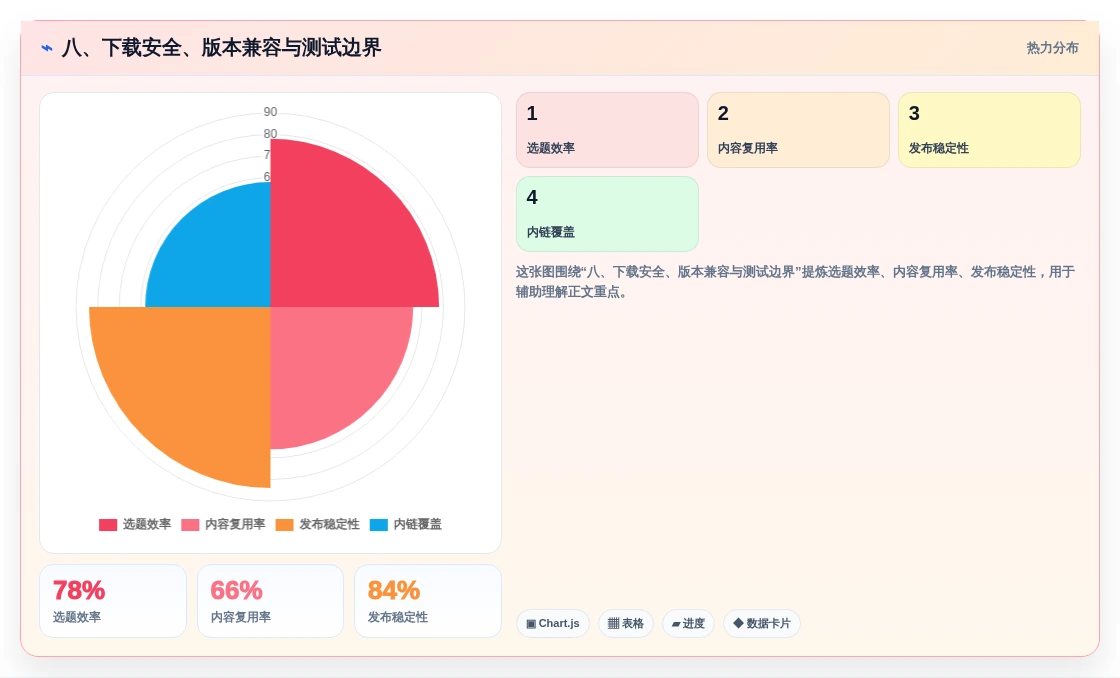Screen dimensions: 1120x678
Task: Click the 数据卡片 tag
Action: [762, 624]
